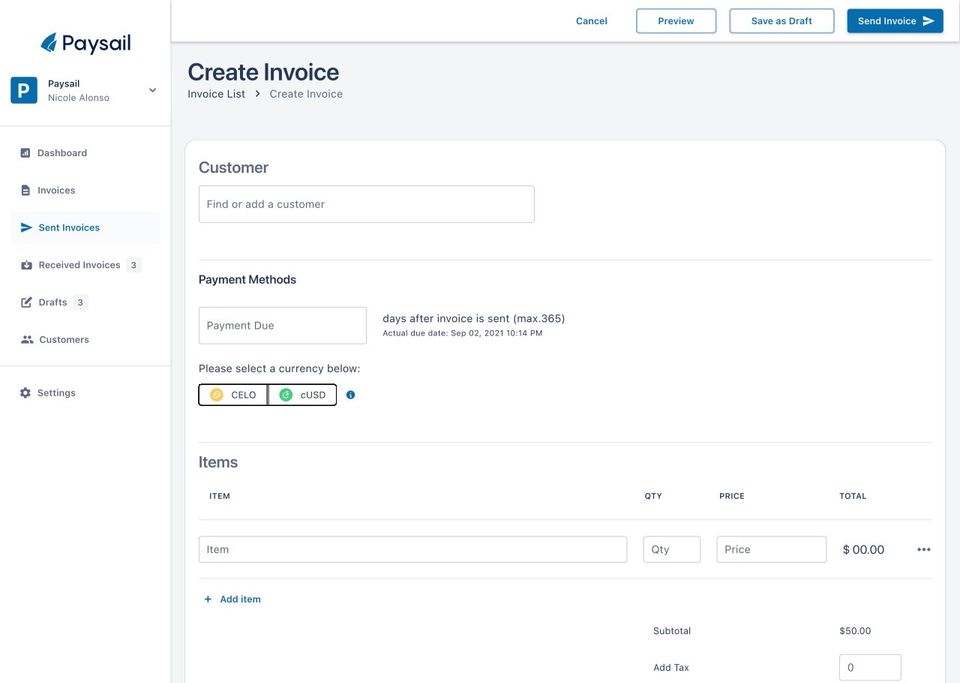Click the Received Invoices count badge
The image size is (960, 683).
point(133,265)
